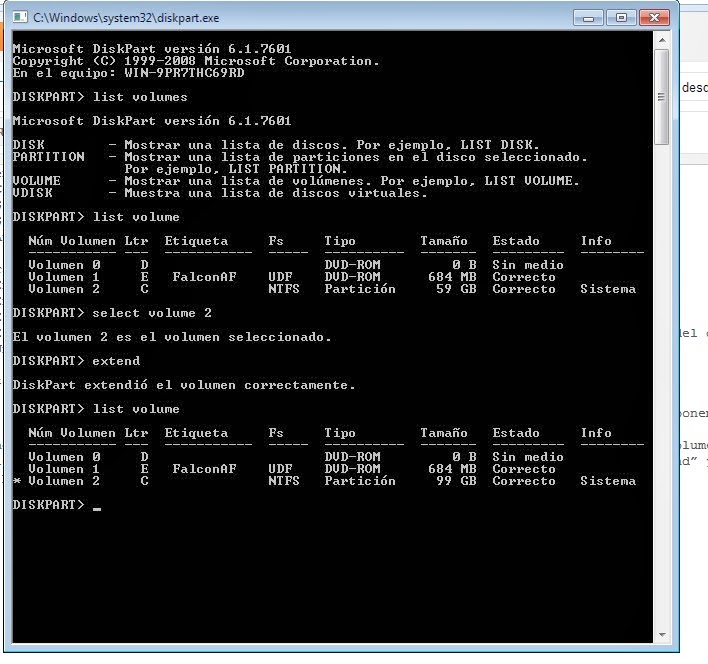Click the scrollbar up arrow
This screenshot has height=664, width=708.
point(662,41)
